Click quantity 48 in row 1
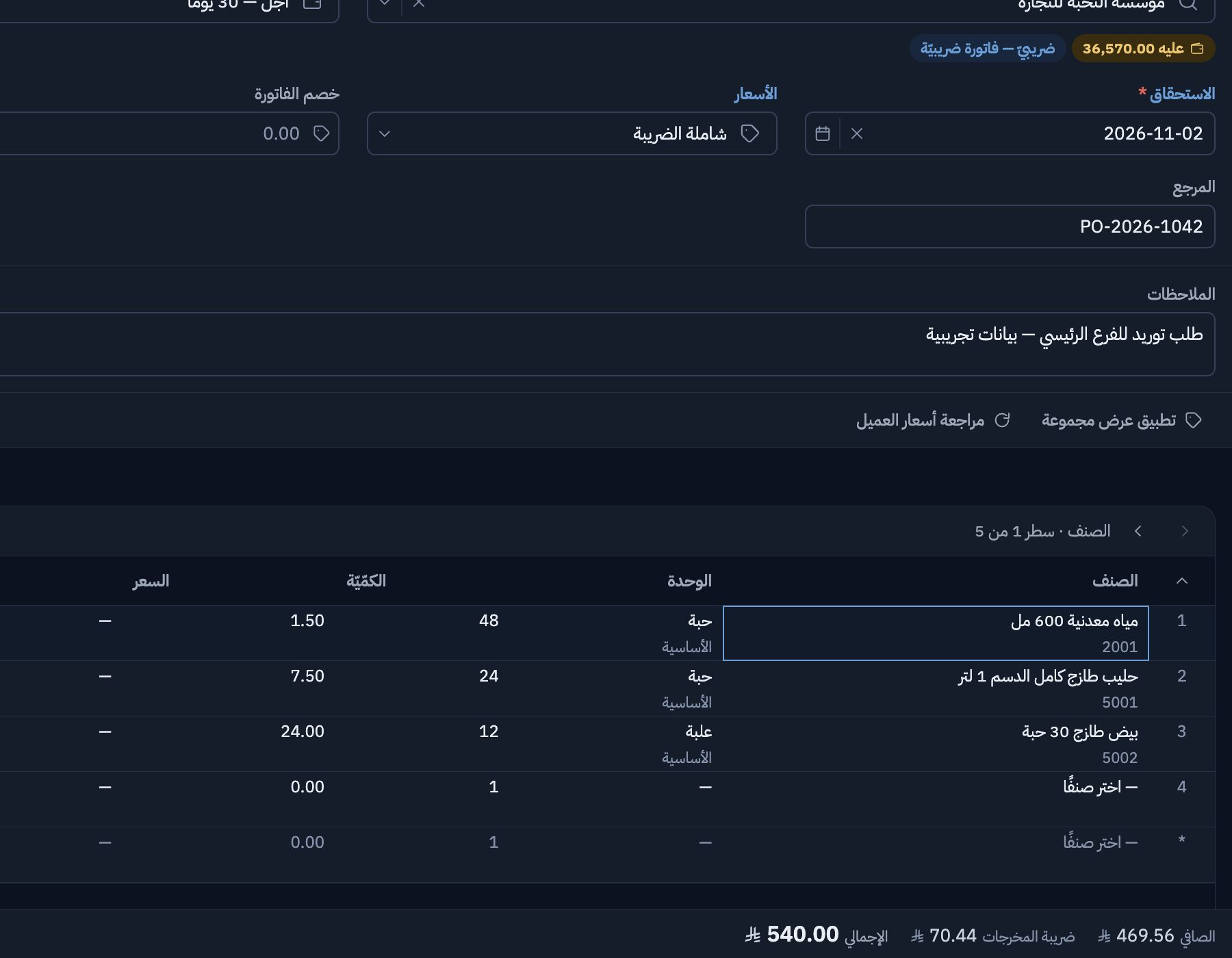This screenshot has height=958, width=1232. [489, 621]
